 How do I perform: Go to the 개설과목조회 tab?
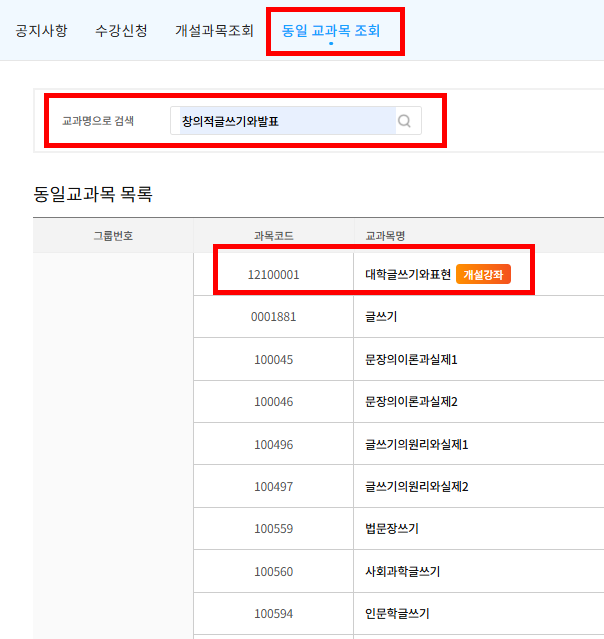pos(214,30)
